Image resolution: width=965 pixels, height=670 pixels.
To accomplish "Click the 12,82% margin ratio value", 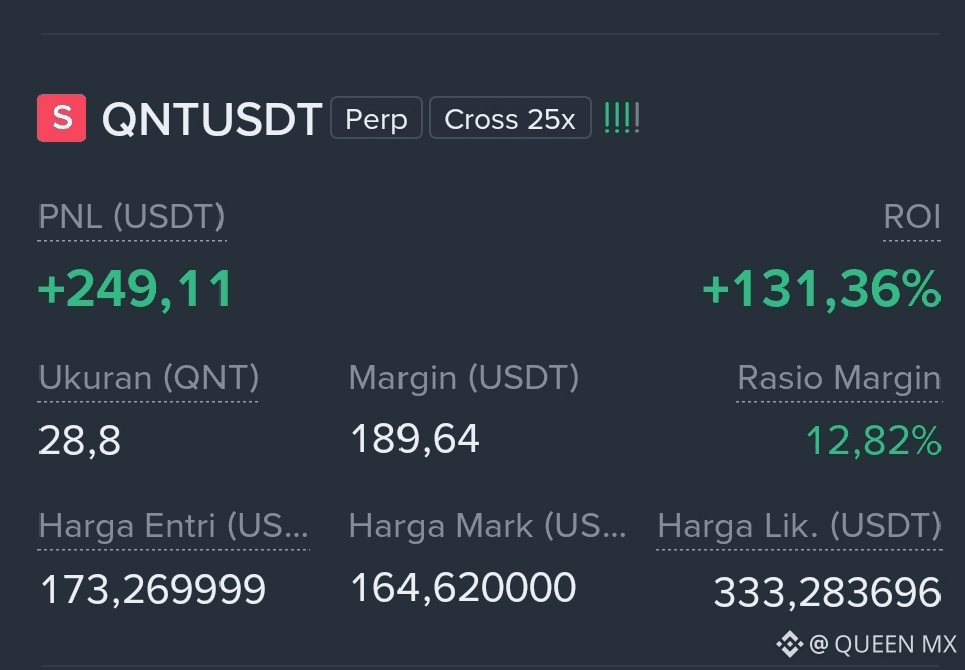I will (873, 441).
